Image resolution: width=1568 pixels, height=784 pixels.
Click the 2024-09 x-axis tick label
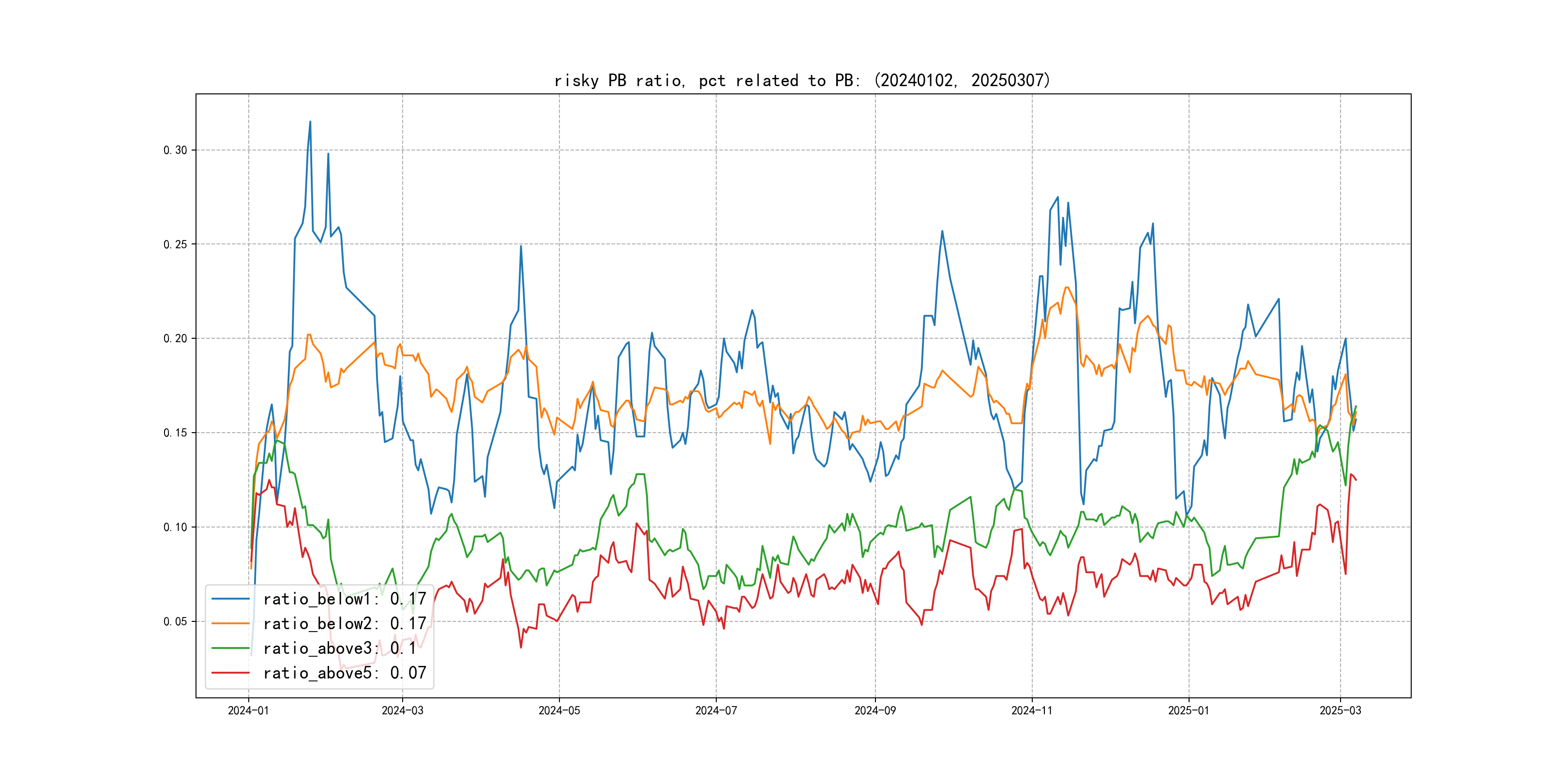coord(875,710)
